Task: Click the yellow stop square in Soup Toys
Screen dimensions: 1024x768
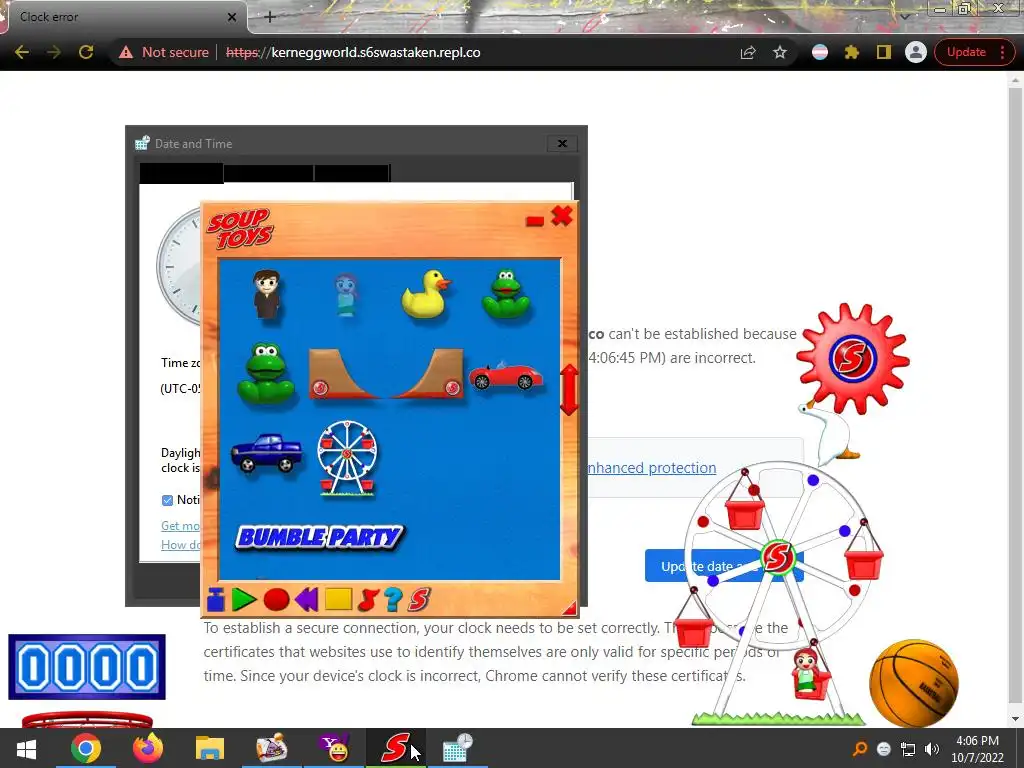Action: pos(338,599)
